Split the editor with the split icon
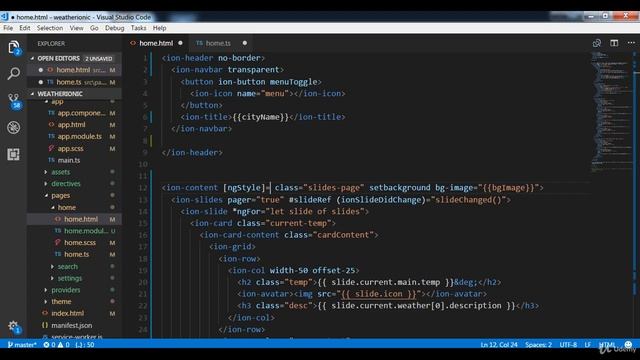 click(614, 43)
